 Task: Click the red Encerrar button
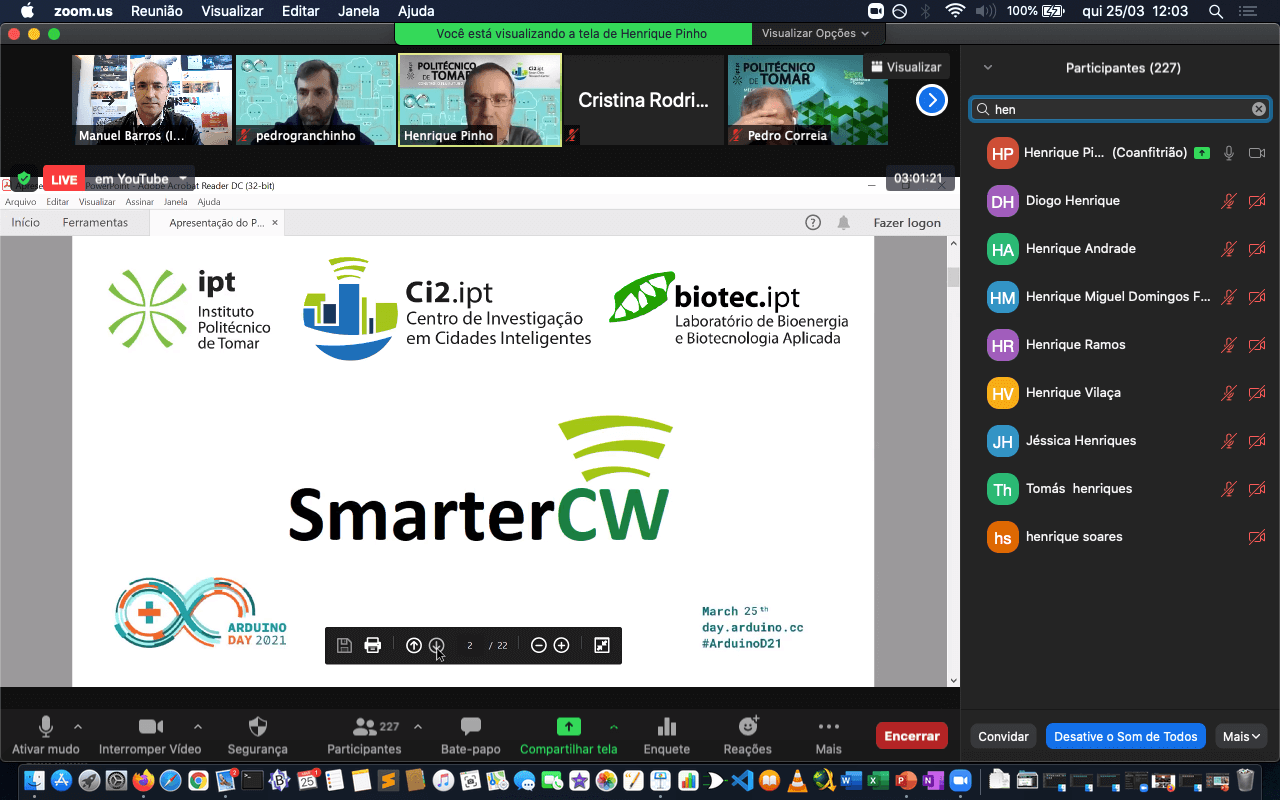click(x=912, y=736)
